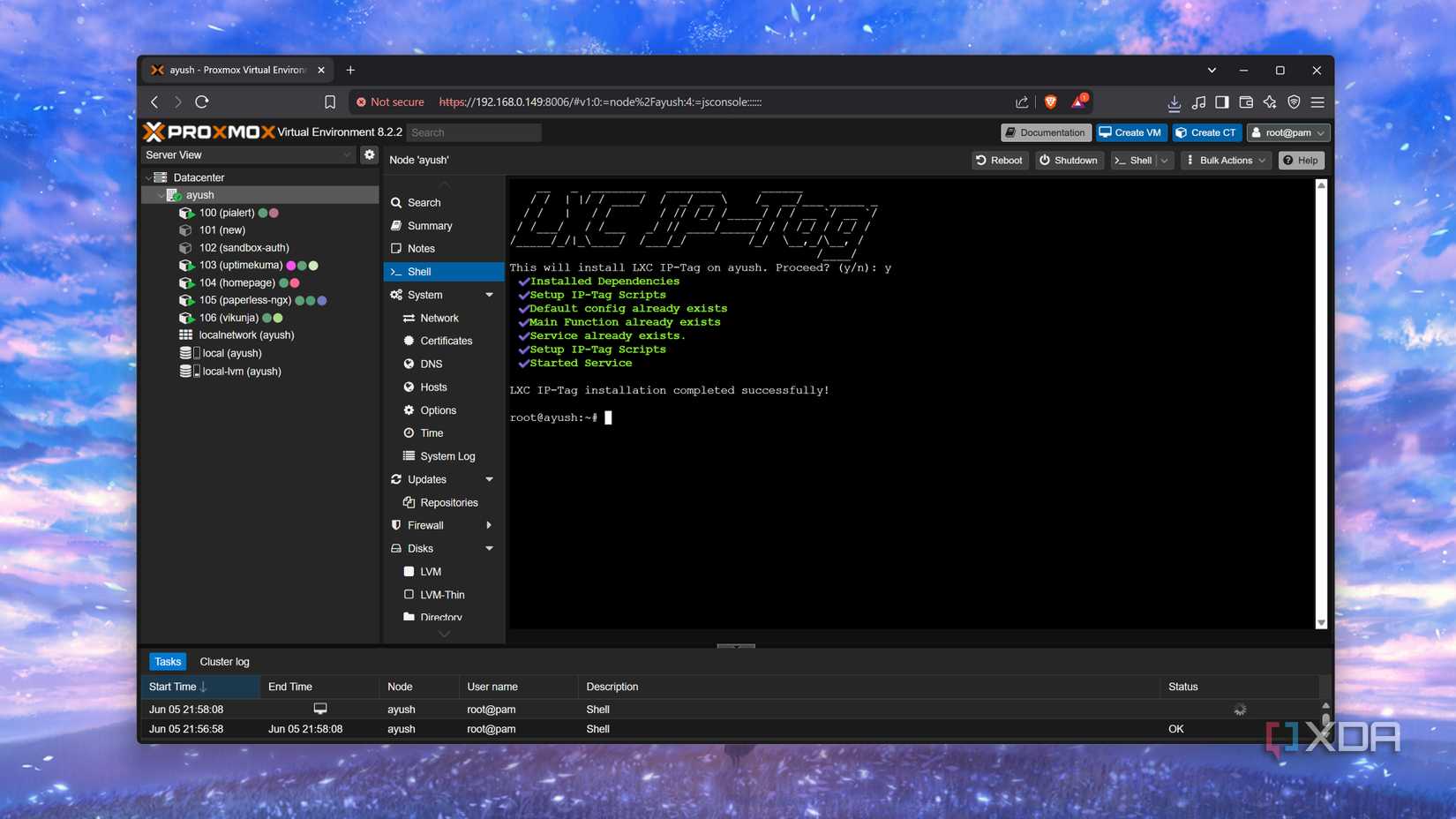The width and height of the screenshot is (1456, 819).
Task: Open the Create CT dialog
Action: pos(1206,132)
